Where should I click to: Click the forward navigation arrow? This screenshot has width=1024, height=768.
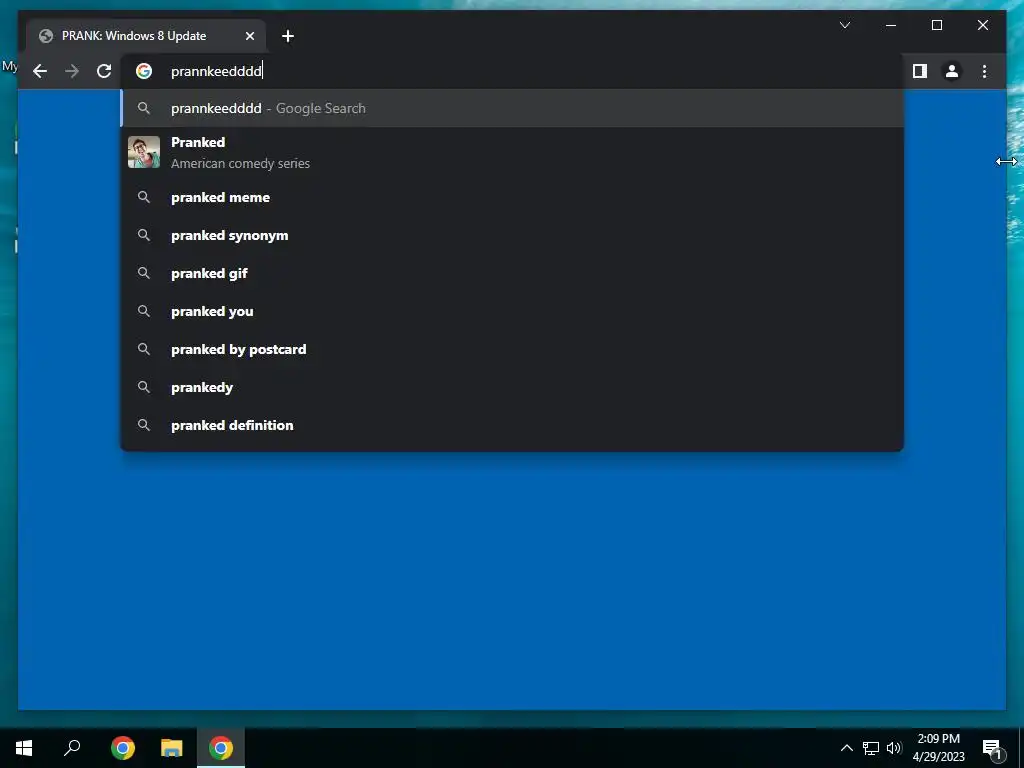[x=72, y=71]
